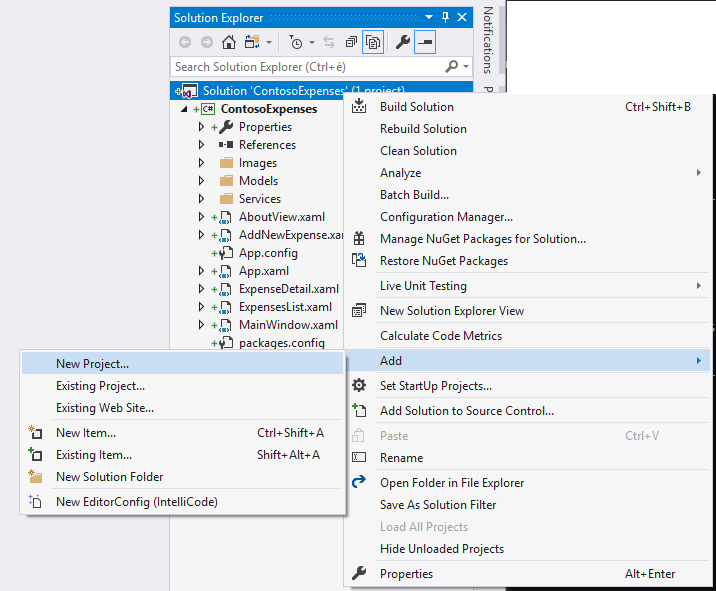This screenshot has width=716, height=591.
Task: Open the Switch Views dropdown arrow
Action: pyautogui.click(x=269, y=42)
